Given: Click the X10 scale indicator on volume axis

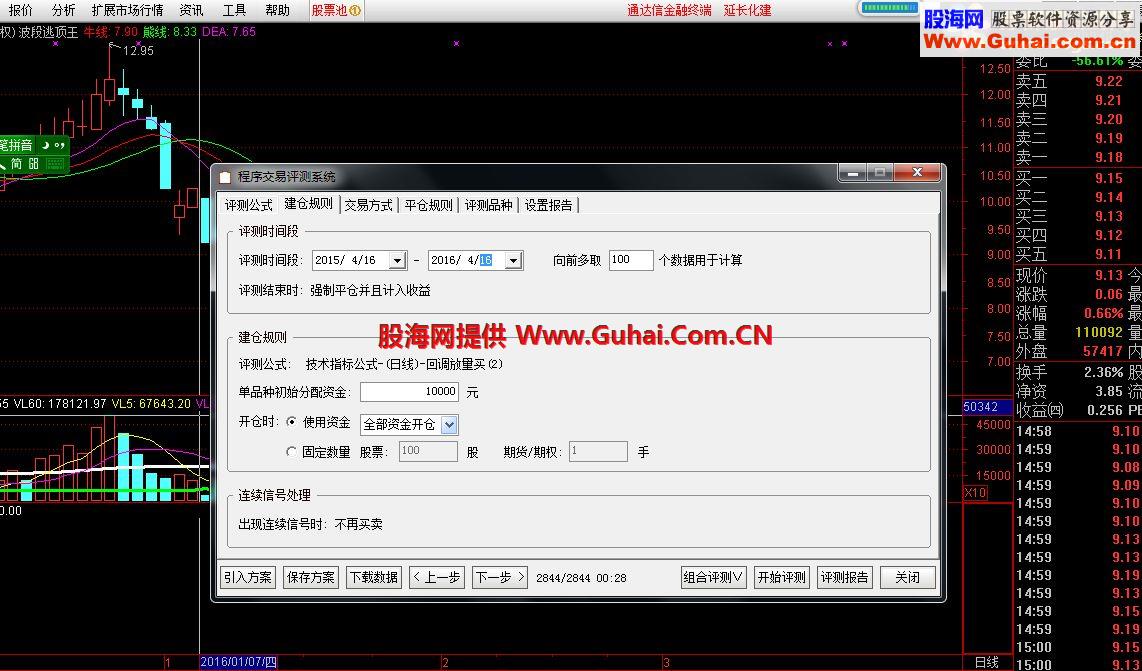Looking at the screenshot, I should click(975, 493).
